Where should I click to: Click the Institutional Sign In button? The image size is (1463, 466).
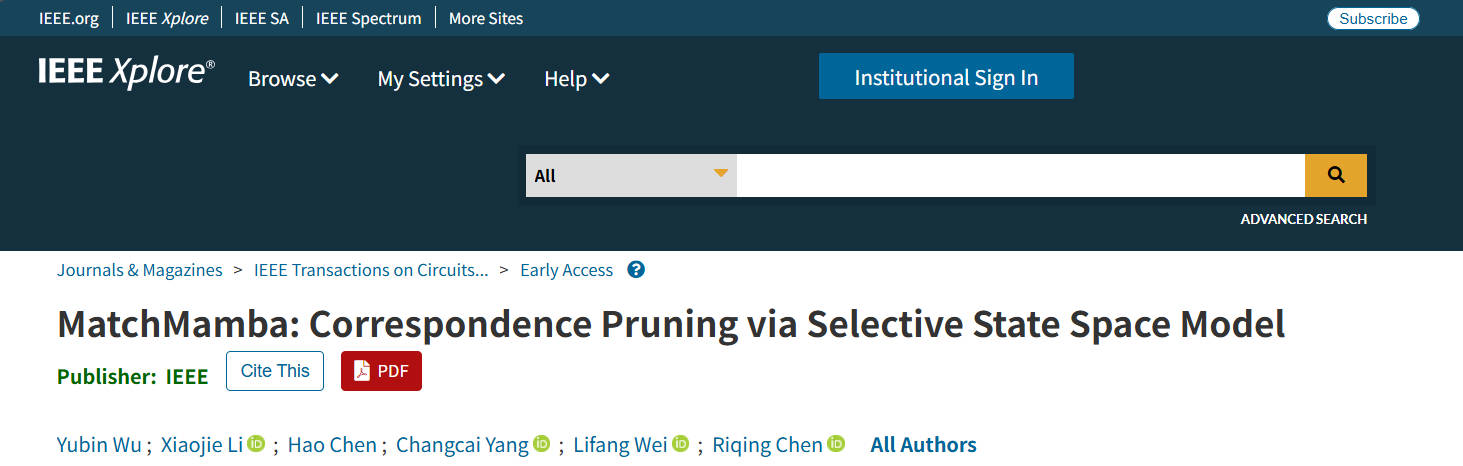pos(946,77)
